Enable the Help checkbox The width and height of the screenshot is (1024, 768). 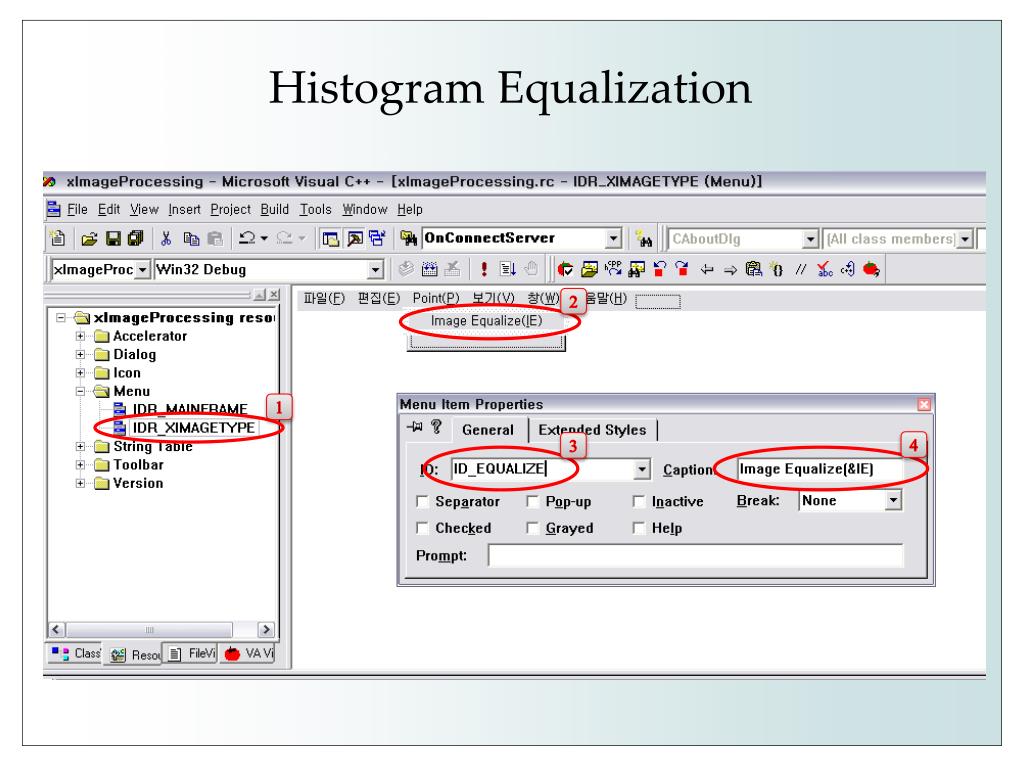(639, 528)
